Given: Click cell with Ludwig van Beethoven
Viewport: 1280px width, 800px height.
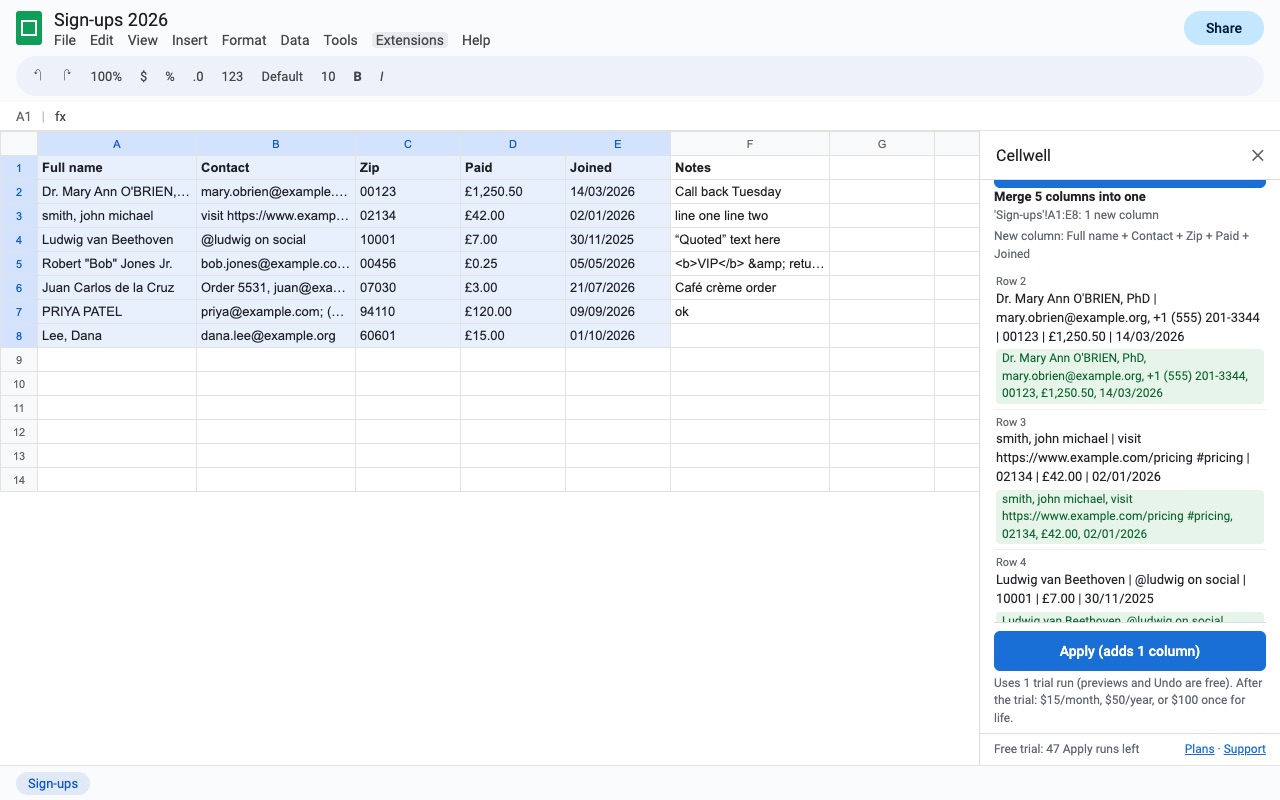Looking at the screenshot, I should point(117,240).
